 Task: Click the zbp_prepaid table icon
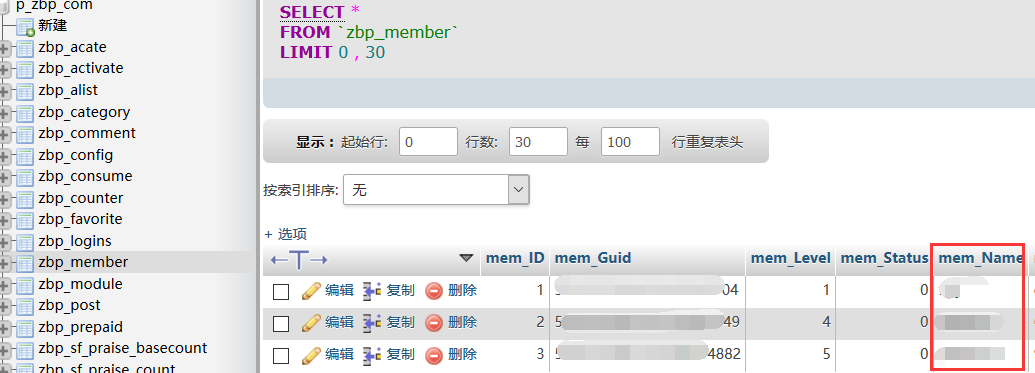[24, 328]
